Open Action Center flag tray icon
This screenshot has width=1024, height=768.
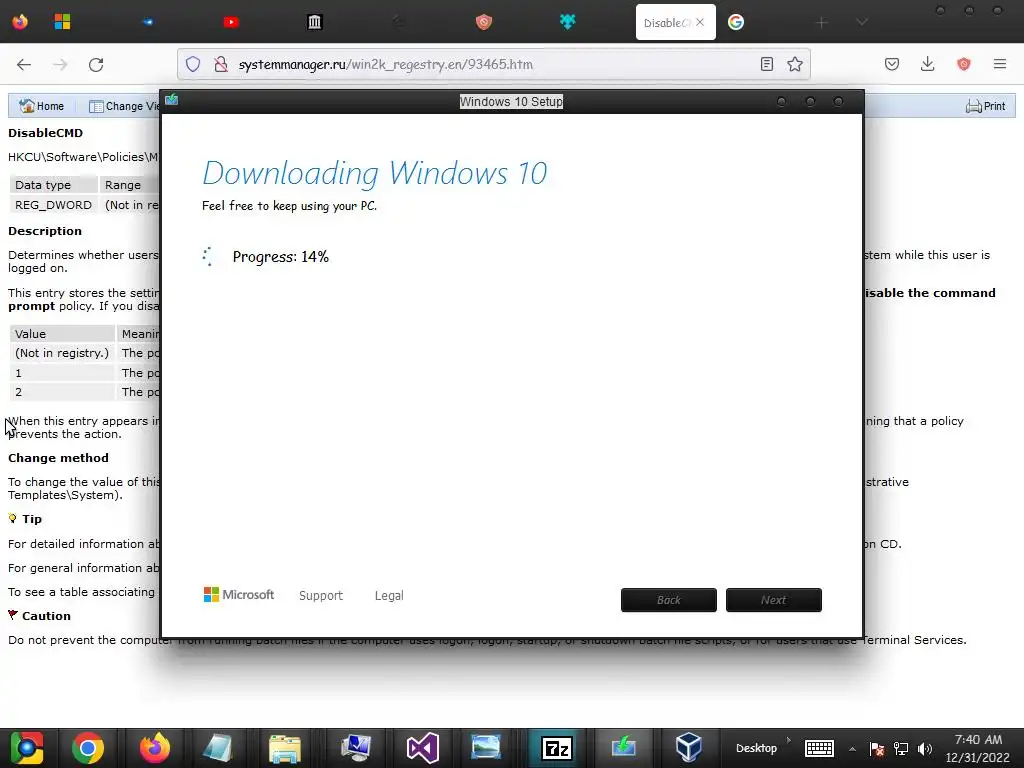(877, 748)
